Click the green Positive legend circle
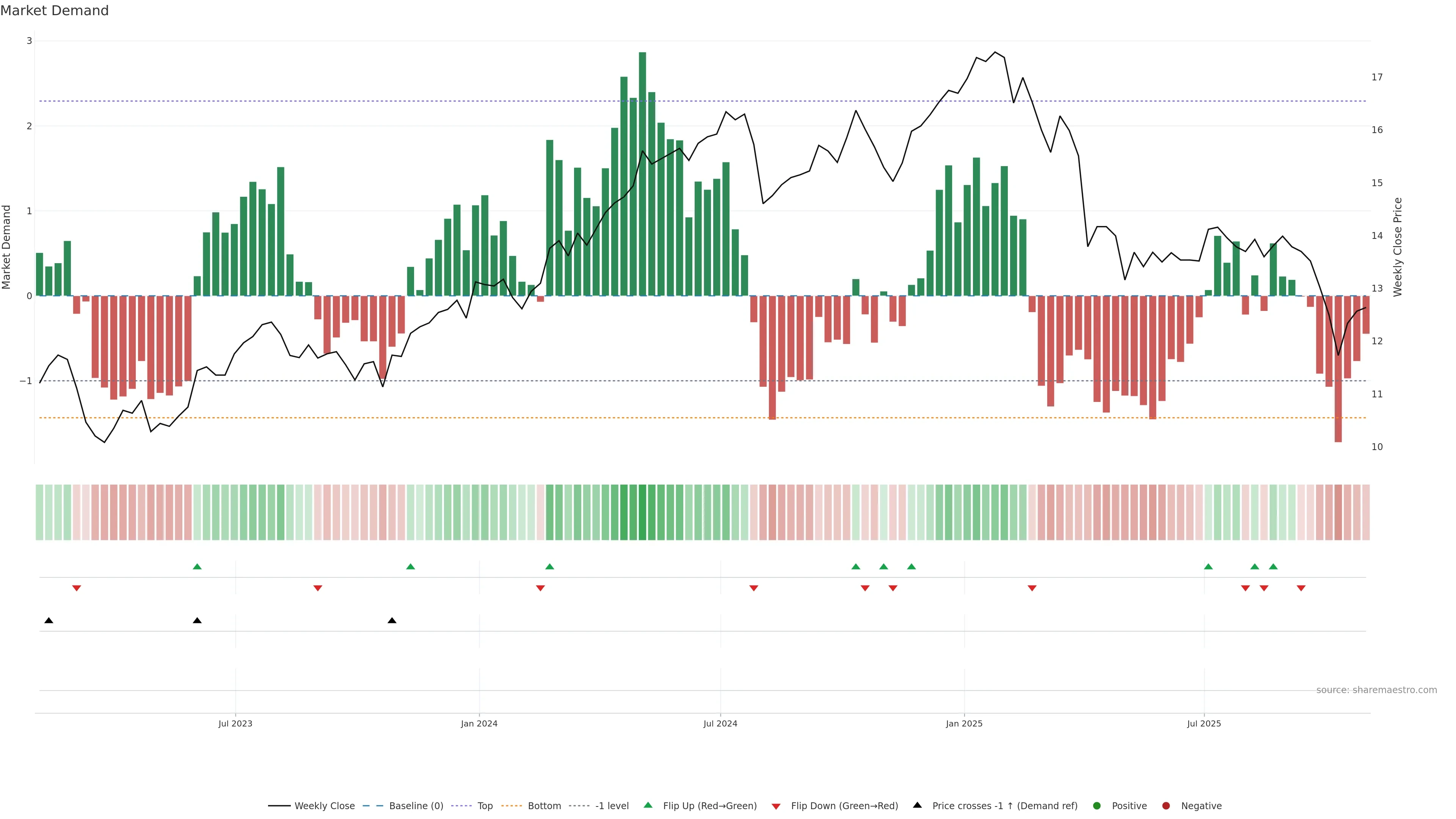Viewport: 1456px width, 819px height. click(1097, 805)
